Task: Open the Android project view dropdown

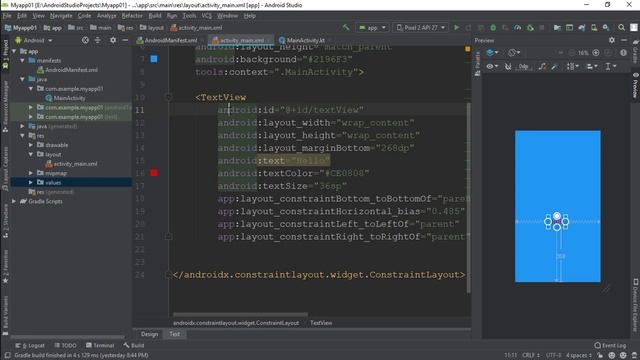Action: (x=34, y=40)
